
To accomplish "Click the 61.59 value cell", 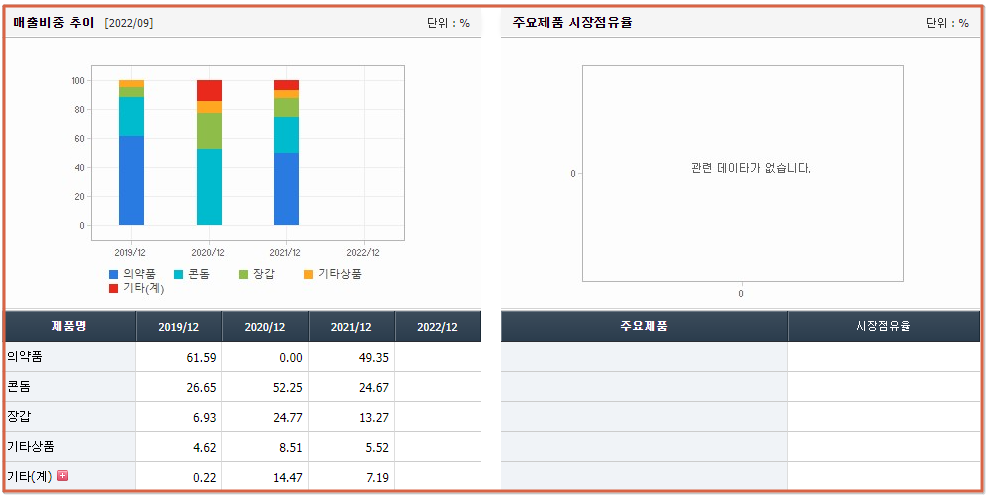I will pos(179,357).
